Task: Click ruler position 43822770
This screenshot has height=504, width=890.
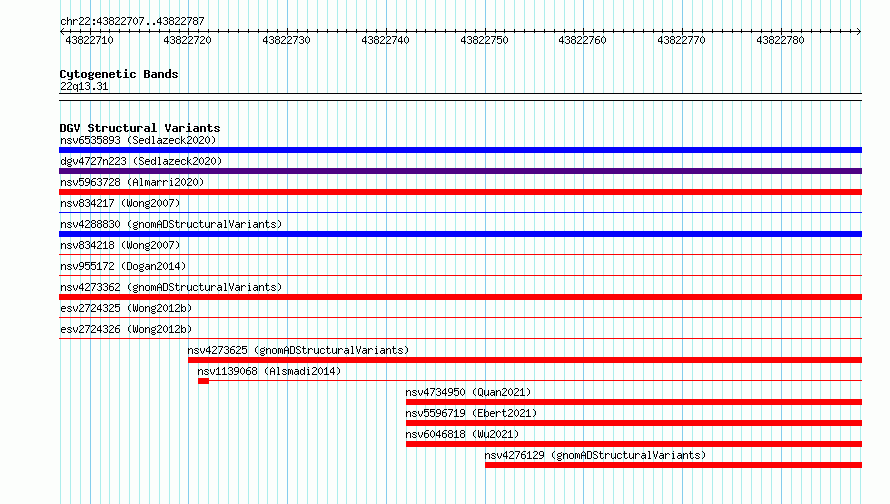Action: point(681,40)
